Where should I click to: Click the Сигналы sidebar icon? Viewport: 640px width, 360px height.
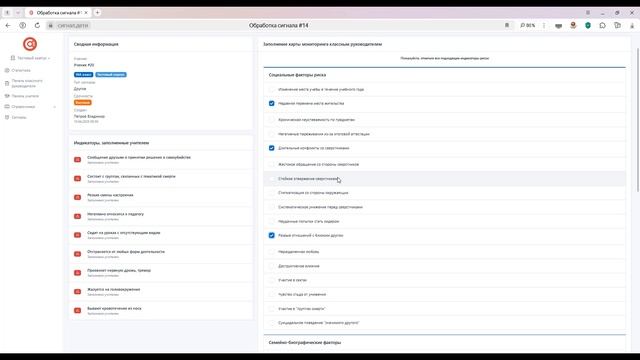[x=7, y=117]
